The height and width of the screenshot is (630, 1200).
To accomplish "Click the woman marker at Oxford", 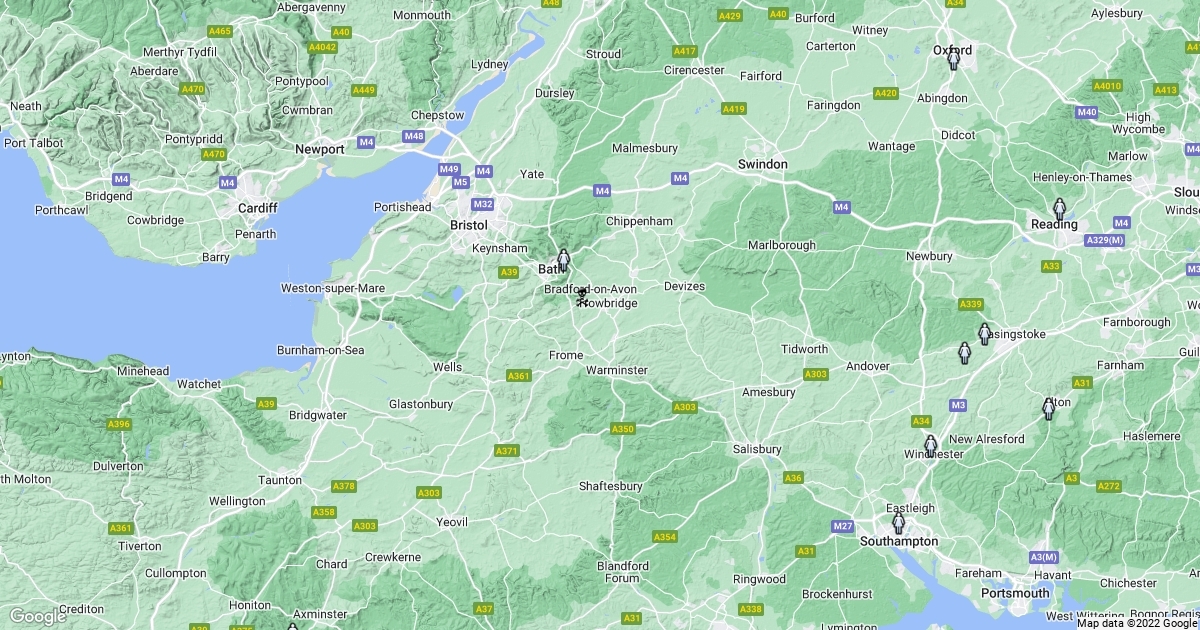I will 954,59.
